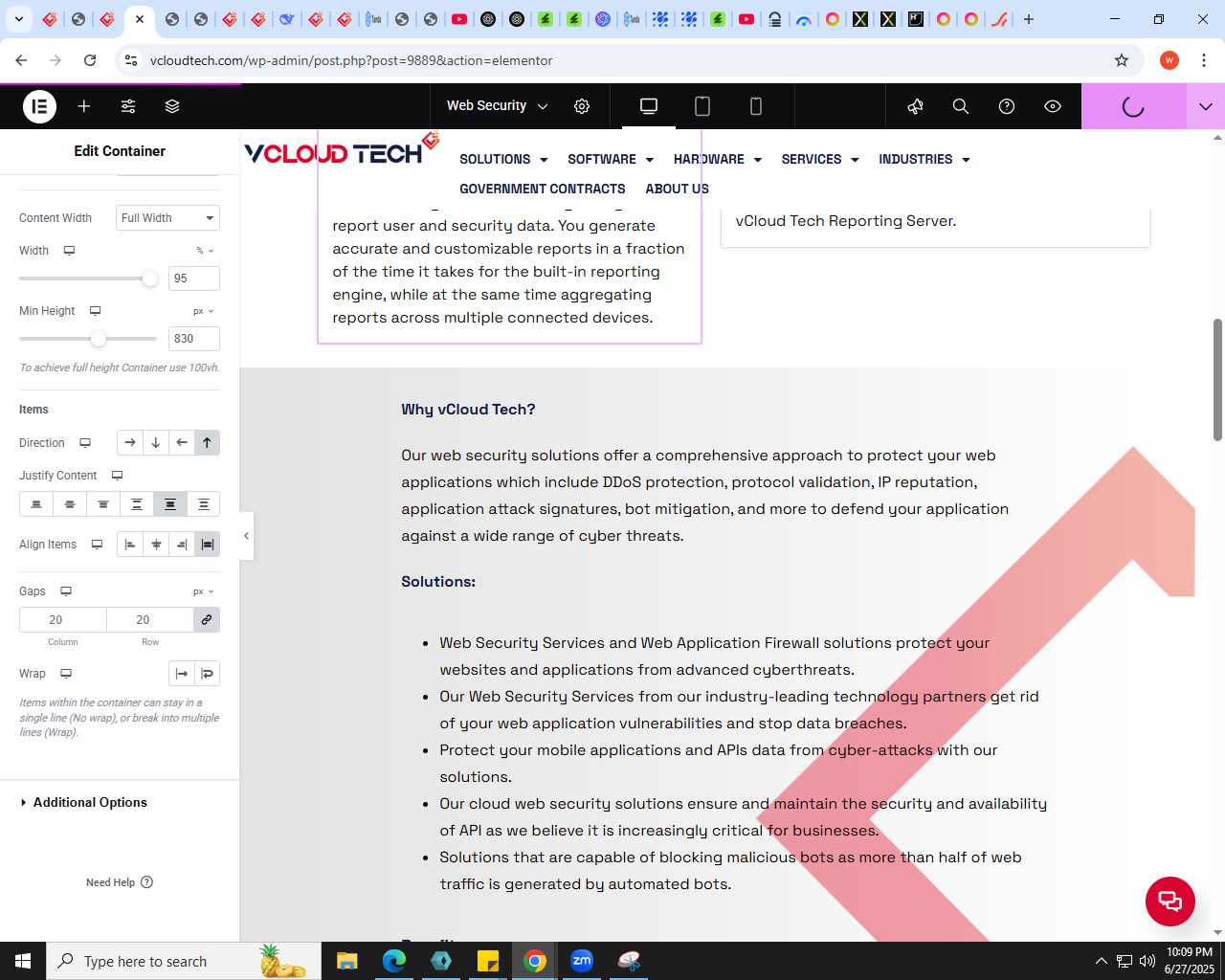Open GOVERNMENT CONTRACTS nav link
Viewport: 1225px width, 980px height.
click(x=543, y=189)
